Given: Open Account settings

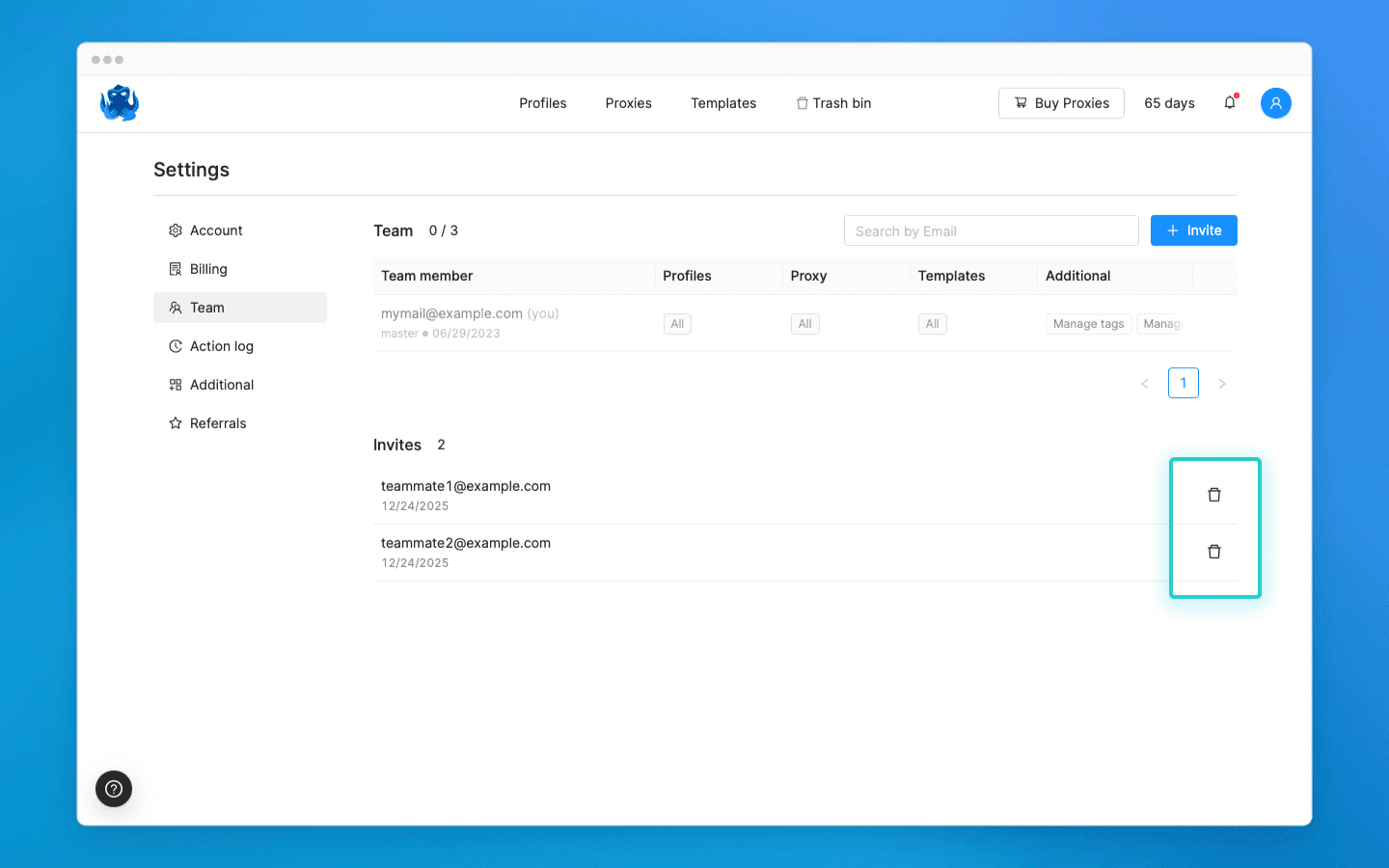Looking at the screenshot, I should (240, 231).
